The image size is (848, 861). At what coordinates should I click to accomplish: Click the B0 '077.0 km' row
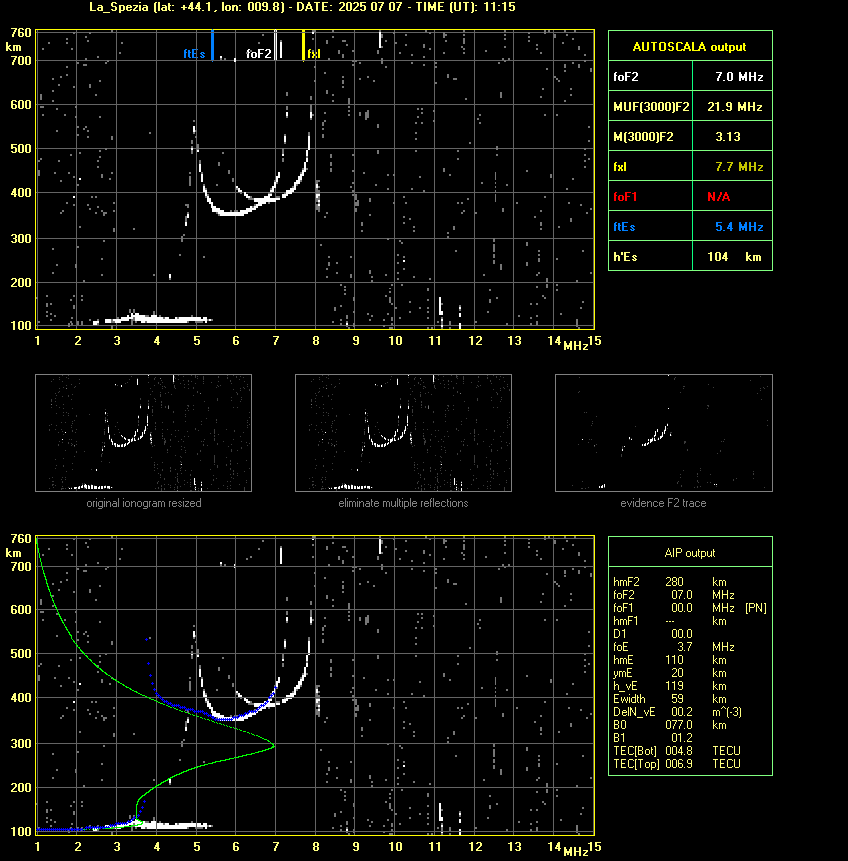click(670, 725)
